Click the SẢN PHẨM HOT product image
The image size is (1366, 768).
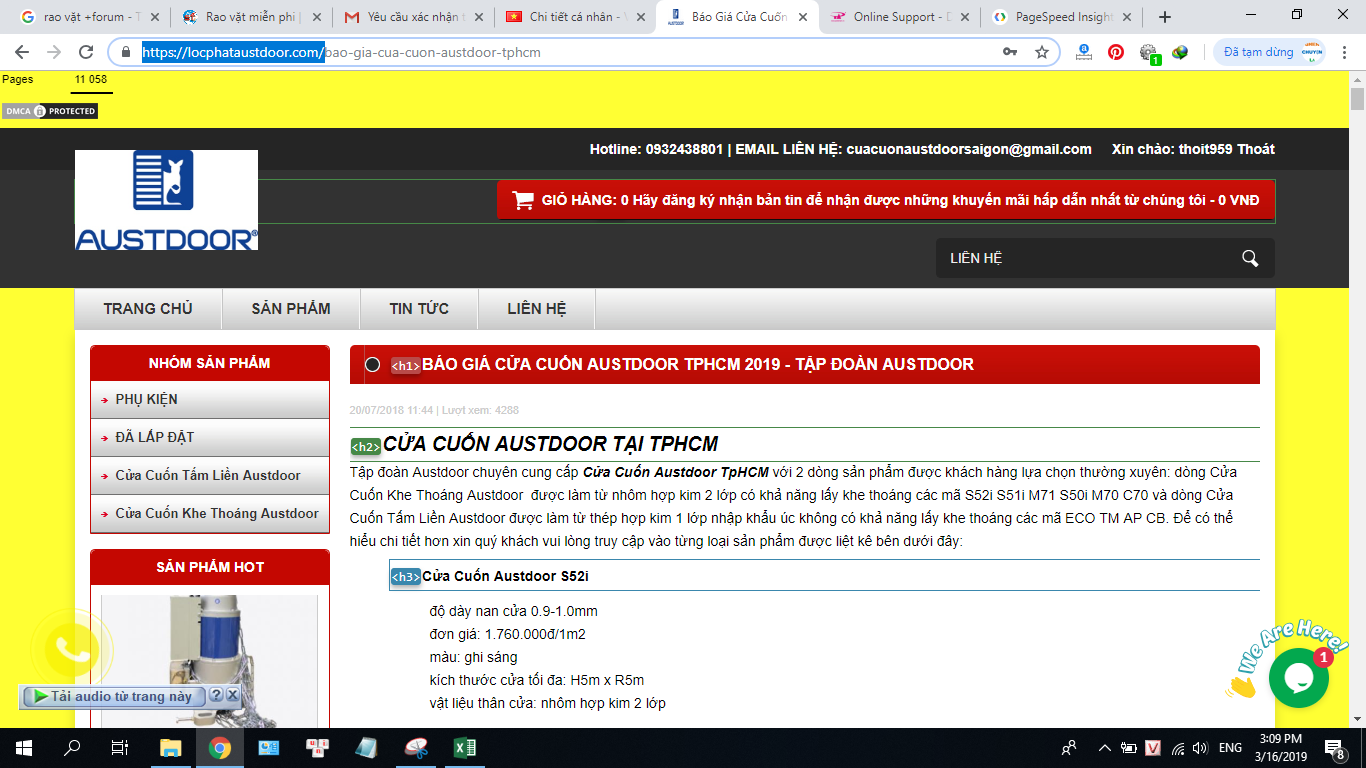(x=210, y=662)
